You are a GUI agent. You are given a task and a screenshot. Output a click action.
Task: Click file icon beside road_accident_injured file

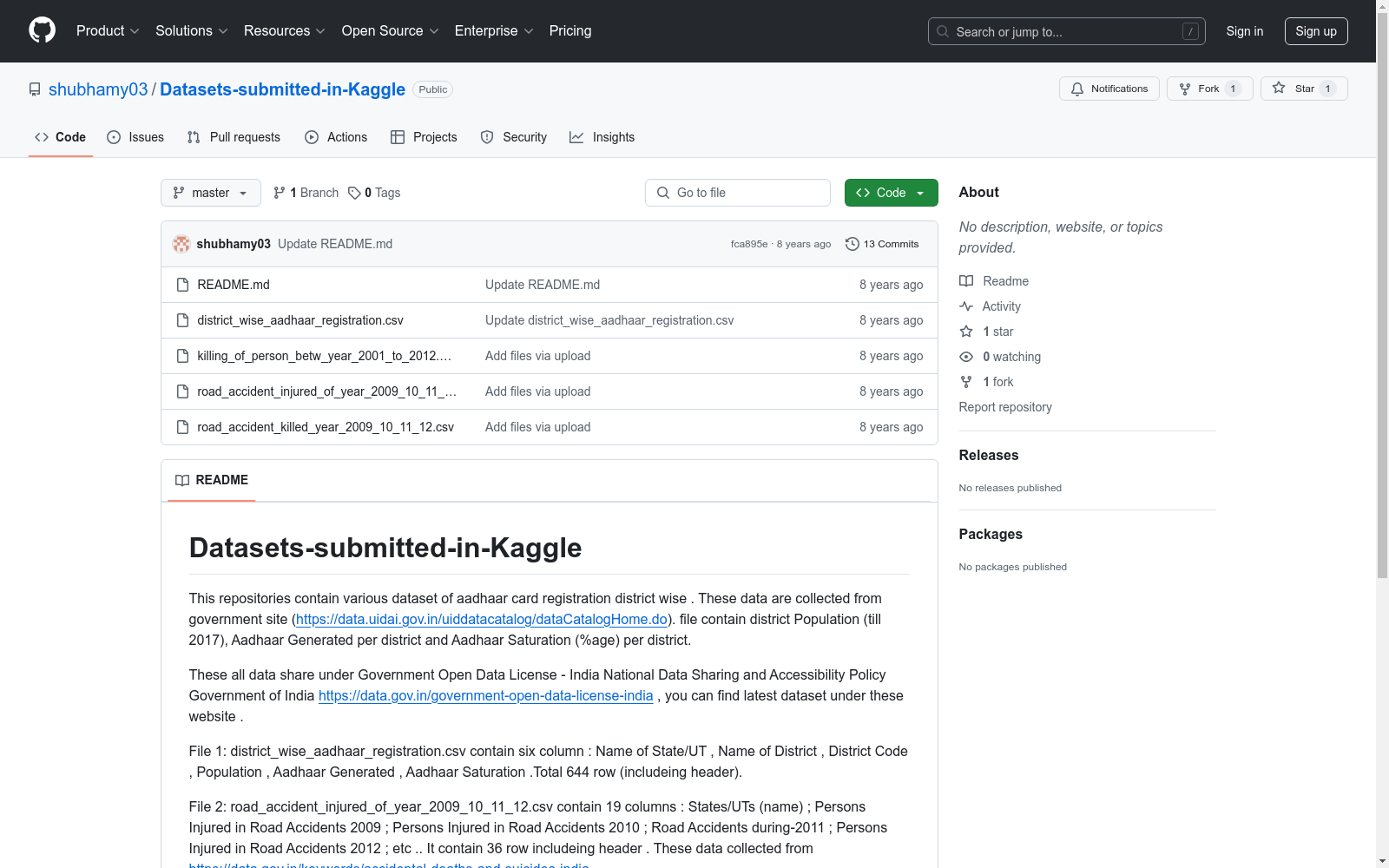click(182, 391)
